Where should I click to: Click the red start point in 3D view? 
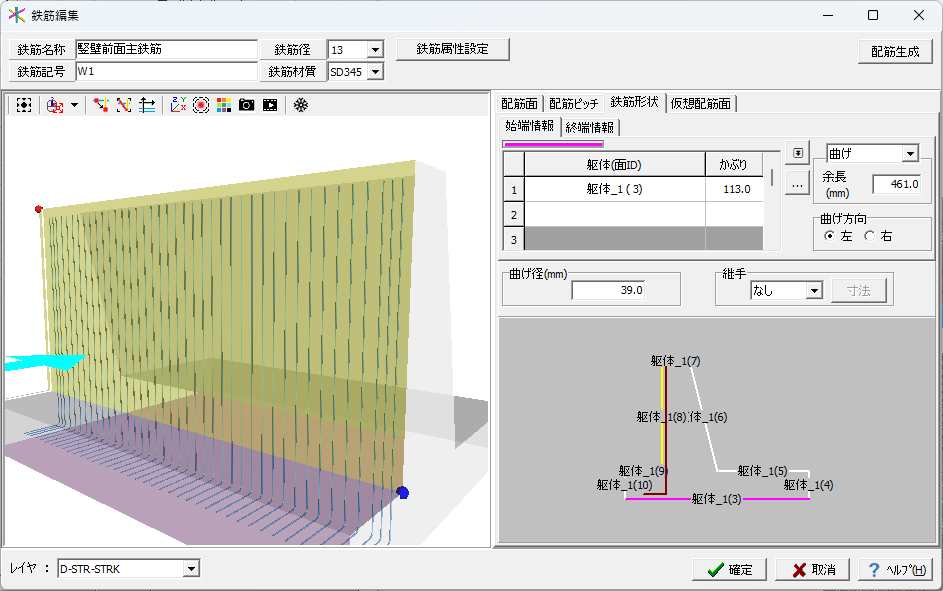coord(38,209)
